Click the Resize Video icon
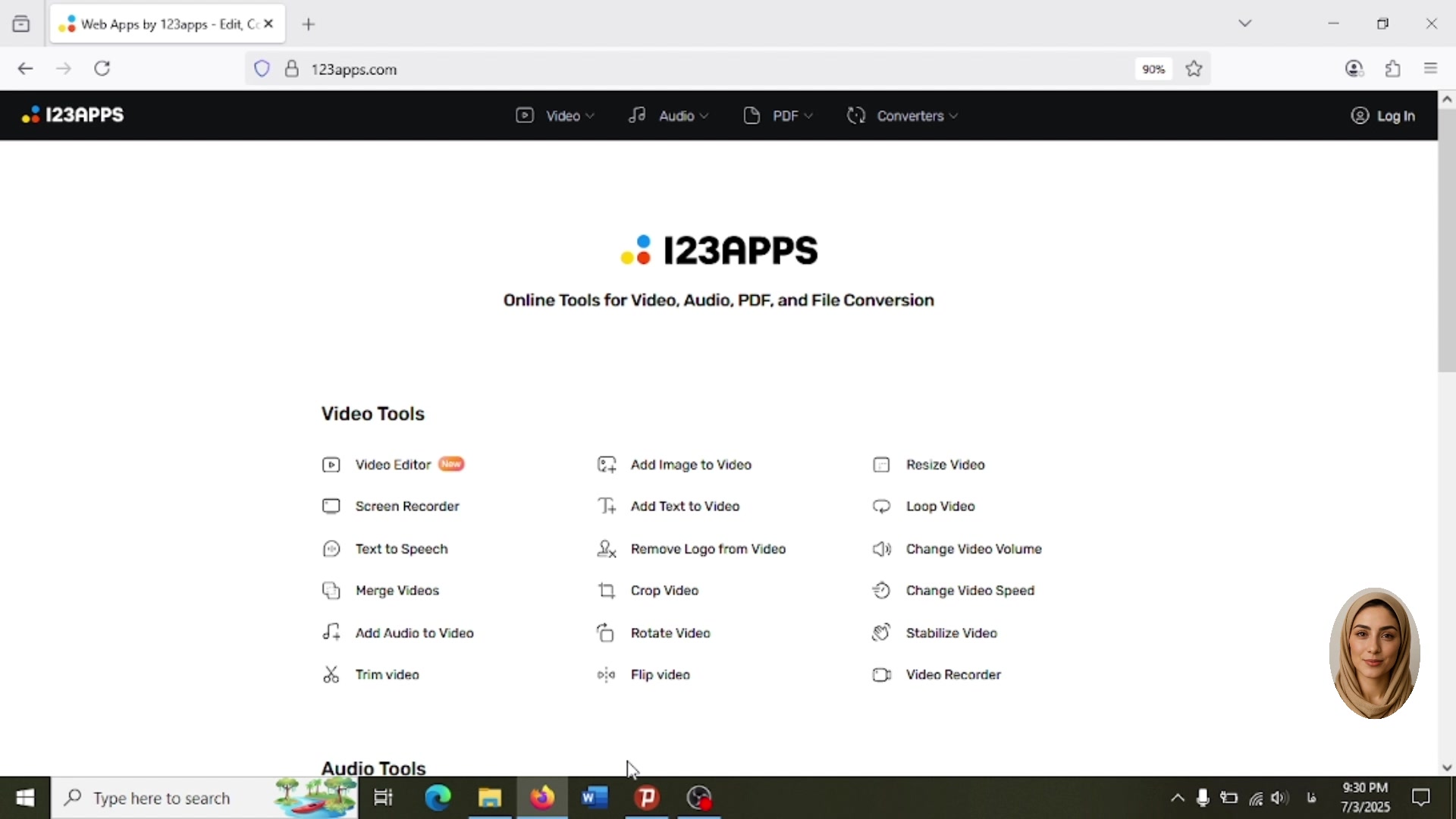 tap(881, 465)
